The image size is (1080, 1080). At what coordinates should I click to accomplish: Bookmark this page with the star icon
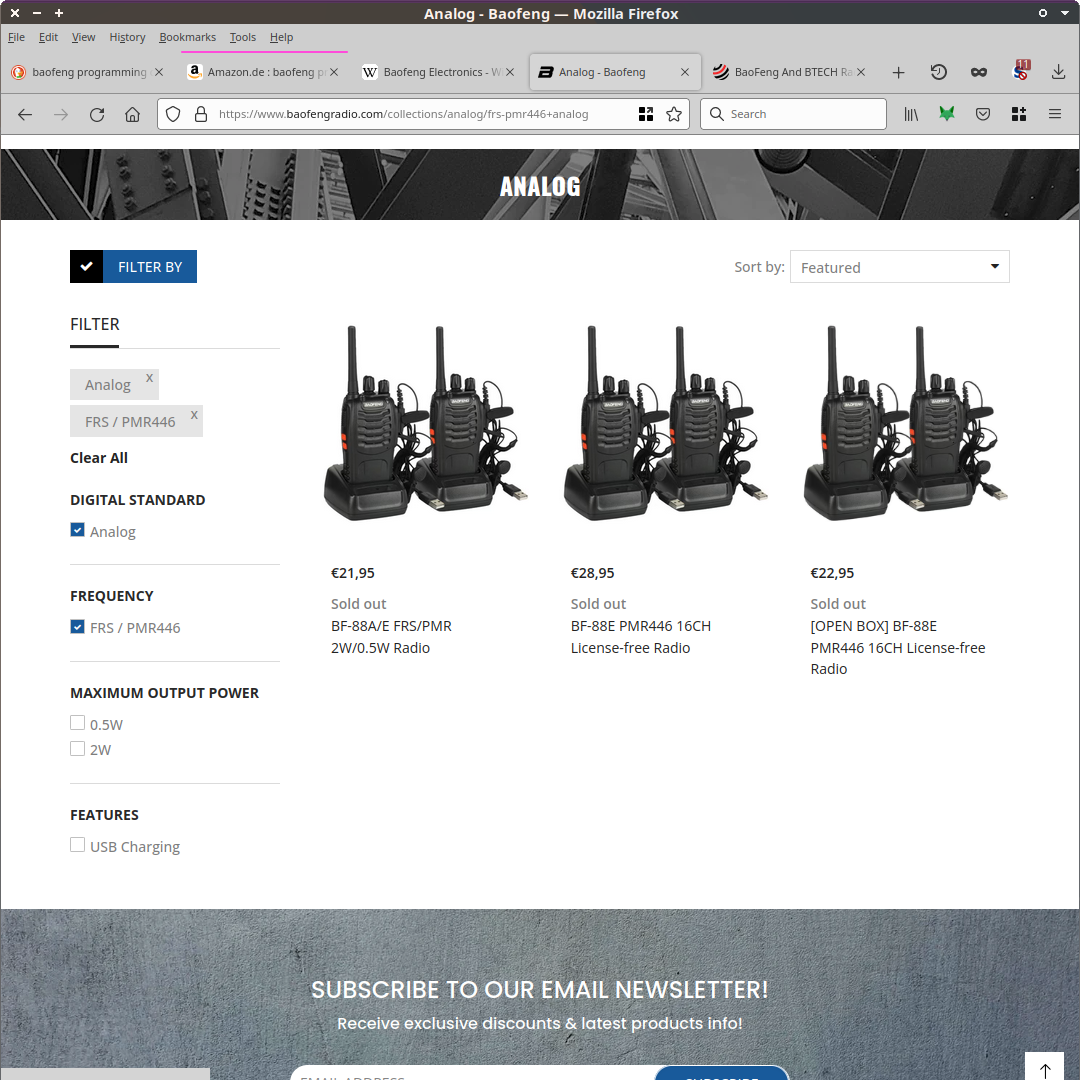[674, 115]
